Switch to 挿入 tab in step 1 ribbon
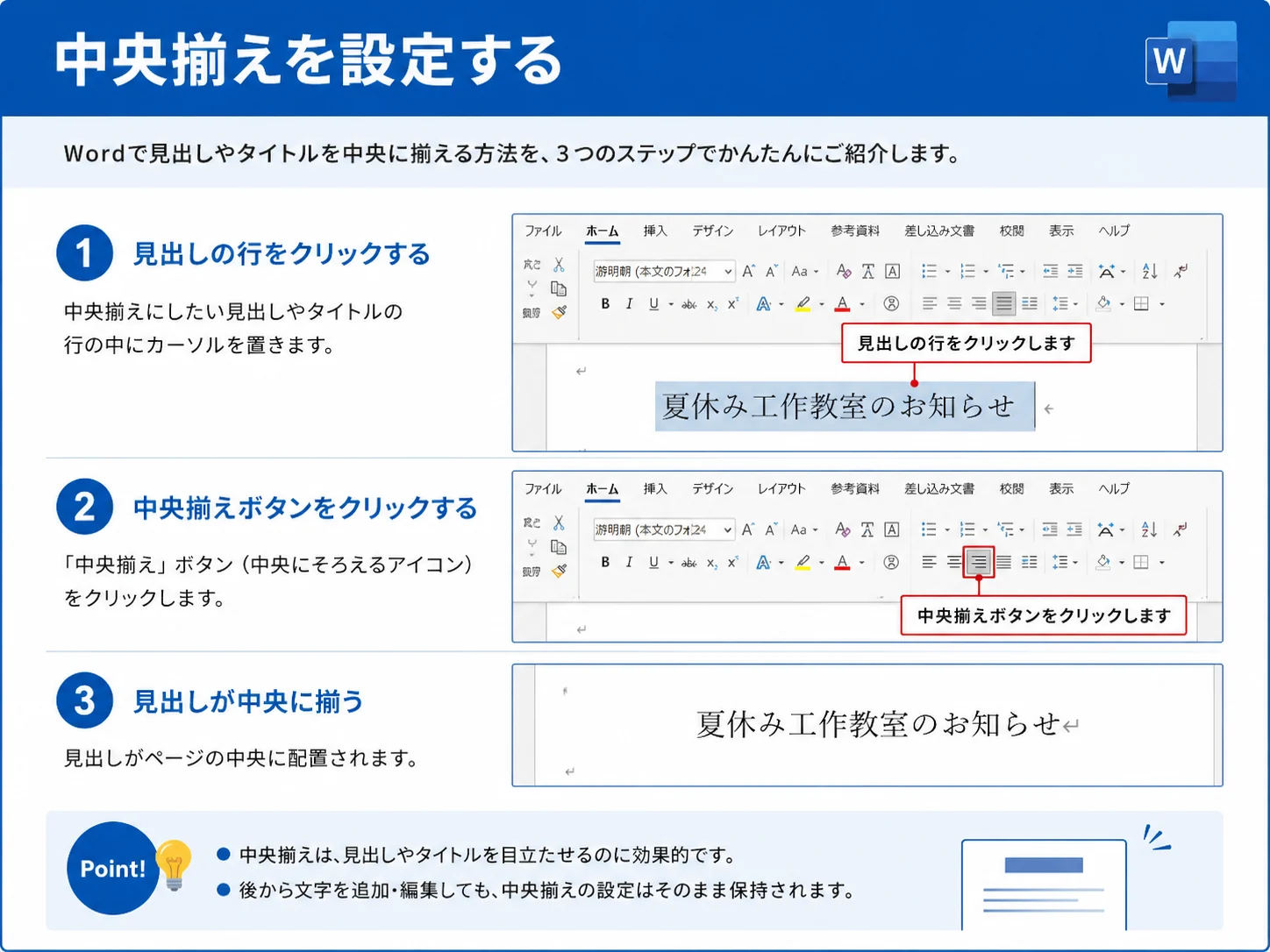This screenshot has height=952, width=1270. (655, 231)
